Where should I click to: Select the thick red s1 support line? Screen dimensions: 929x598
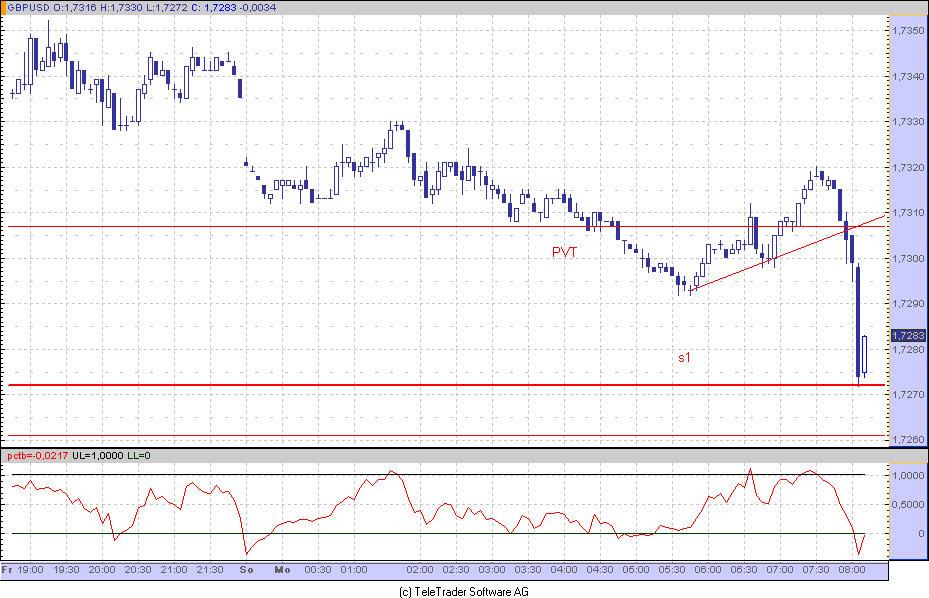(300, 385)
